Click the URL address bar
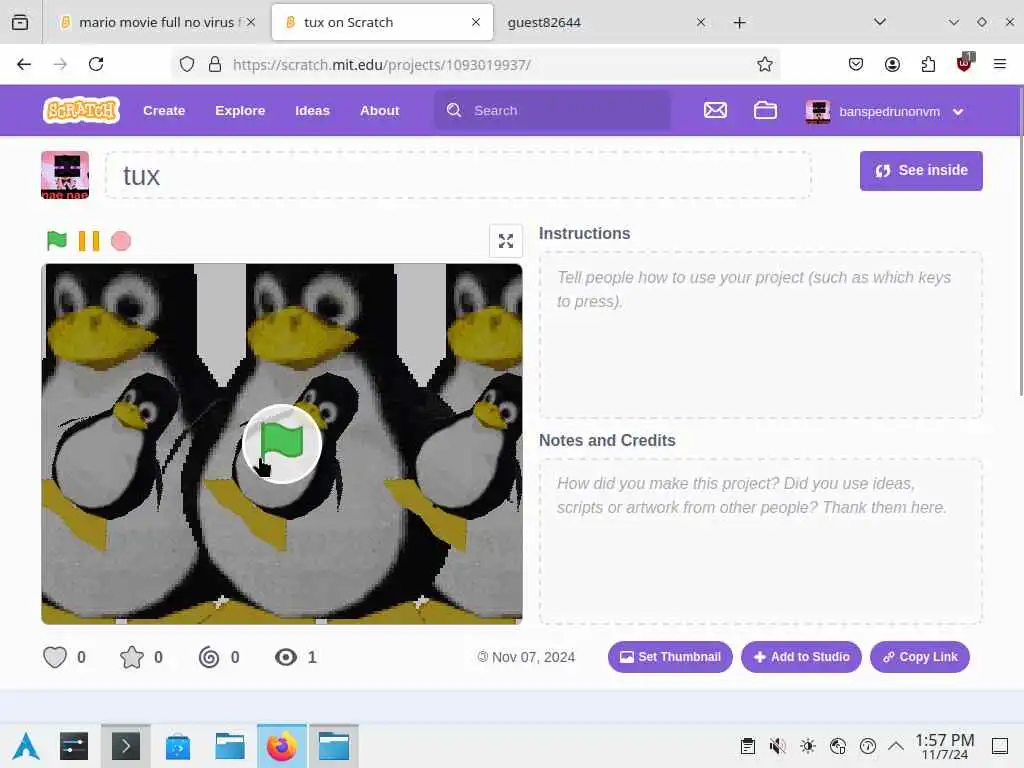Screen dimensions: 1024x768 coord(477,64)
